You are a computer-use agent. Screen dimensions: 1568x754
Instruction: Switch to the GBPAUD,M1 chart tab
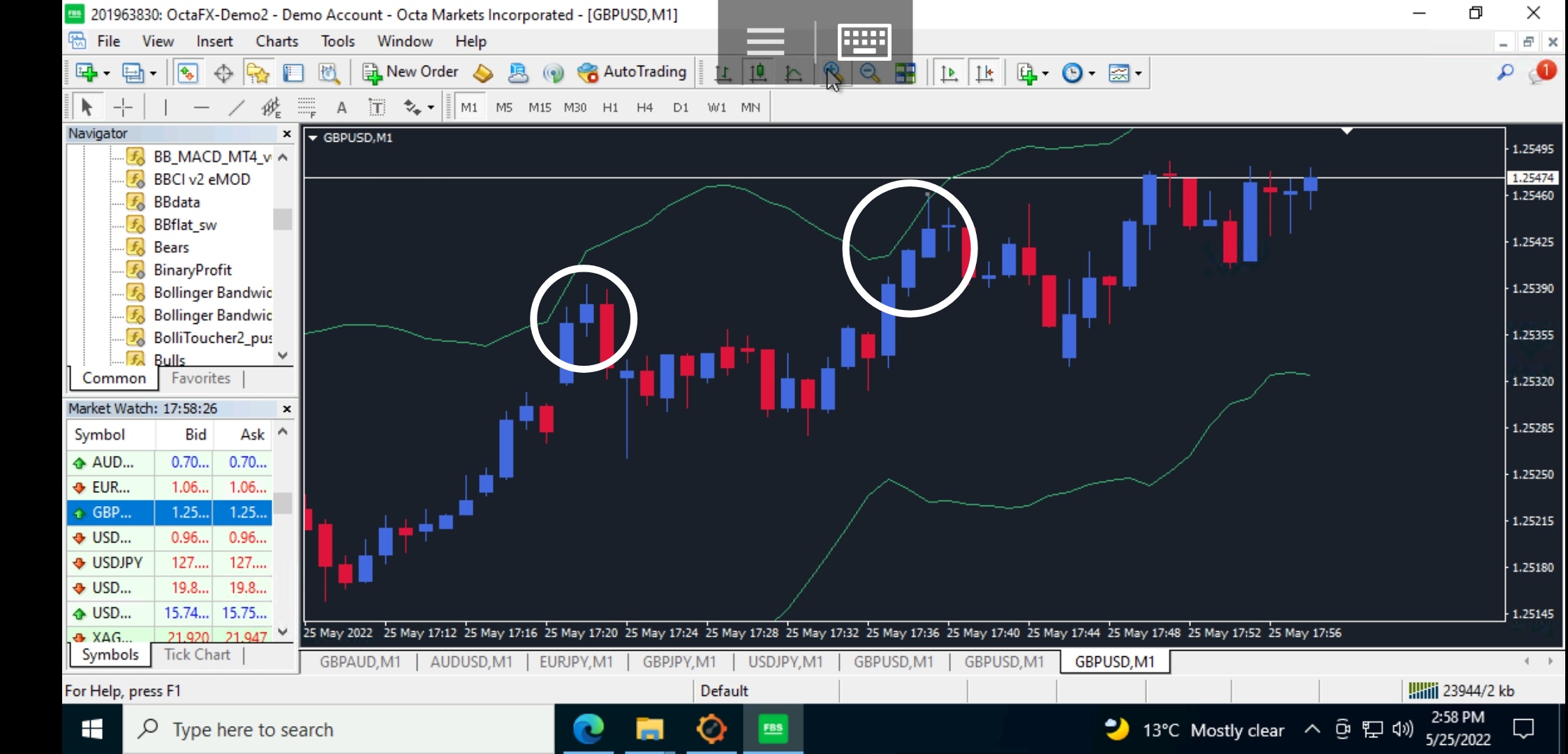coord(360,662)
